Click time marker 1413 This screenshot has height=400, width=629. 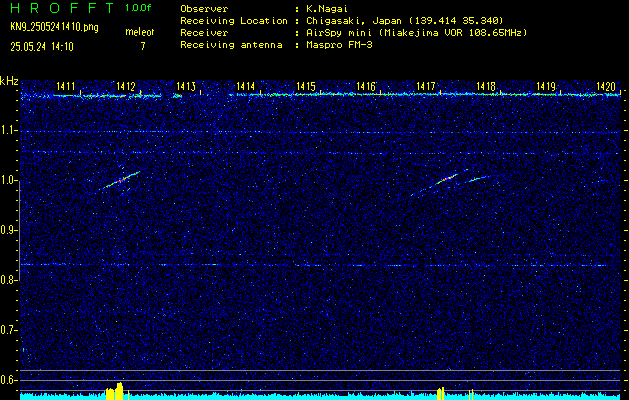click(x=186, y=86)
